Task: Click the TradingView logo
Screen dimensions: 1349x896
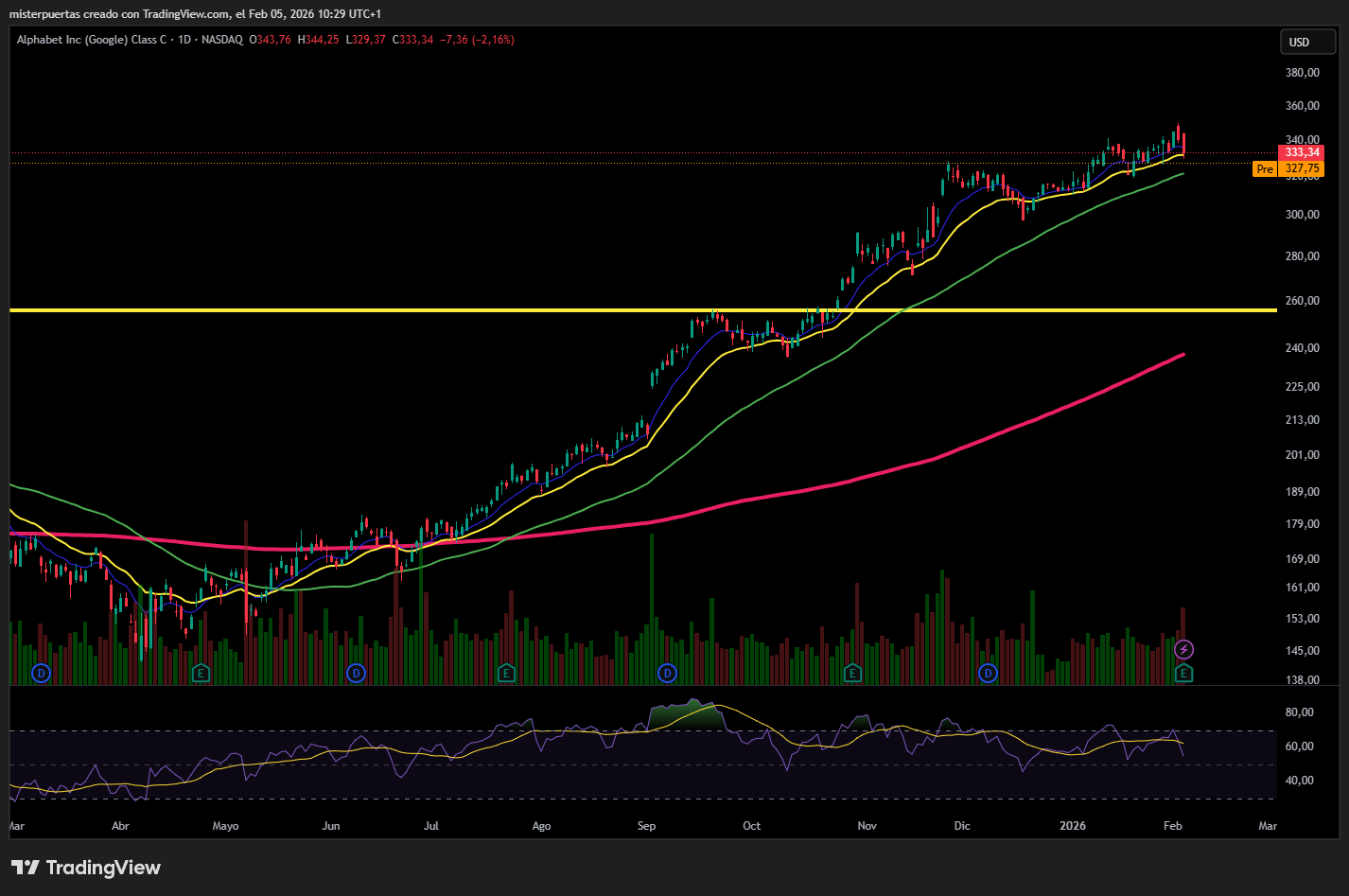Action: [86, 868]
